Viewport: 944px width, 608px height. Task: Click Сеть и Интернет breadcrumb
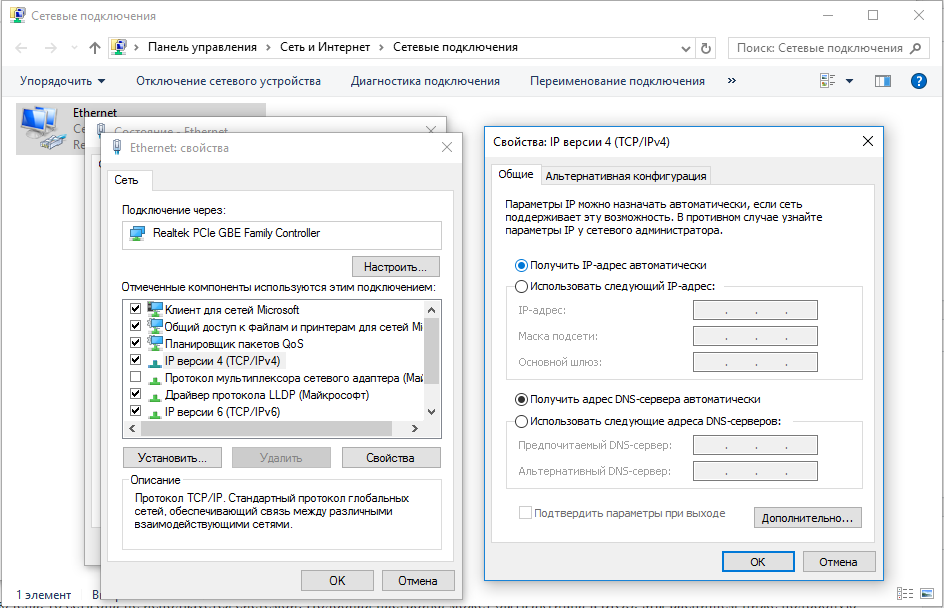click(325, 48)
